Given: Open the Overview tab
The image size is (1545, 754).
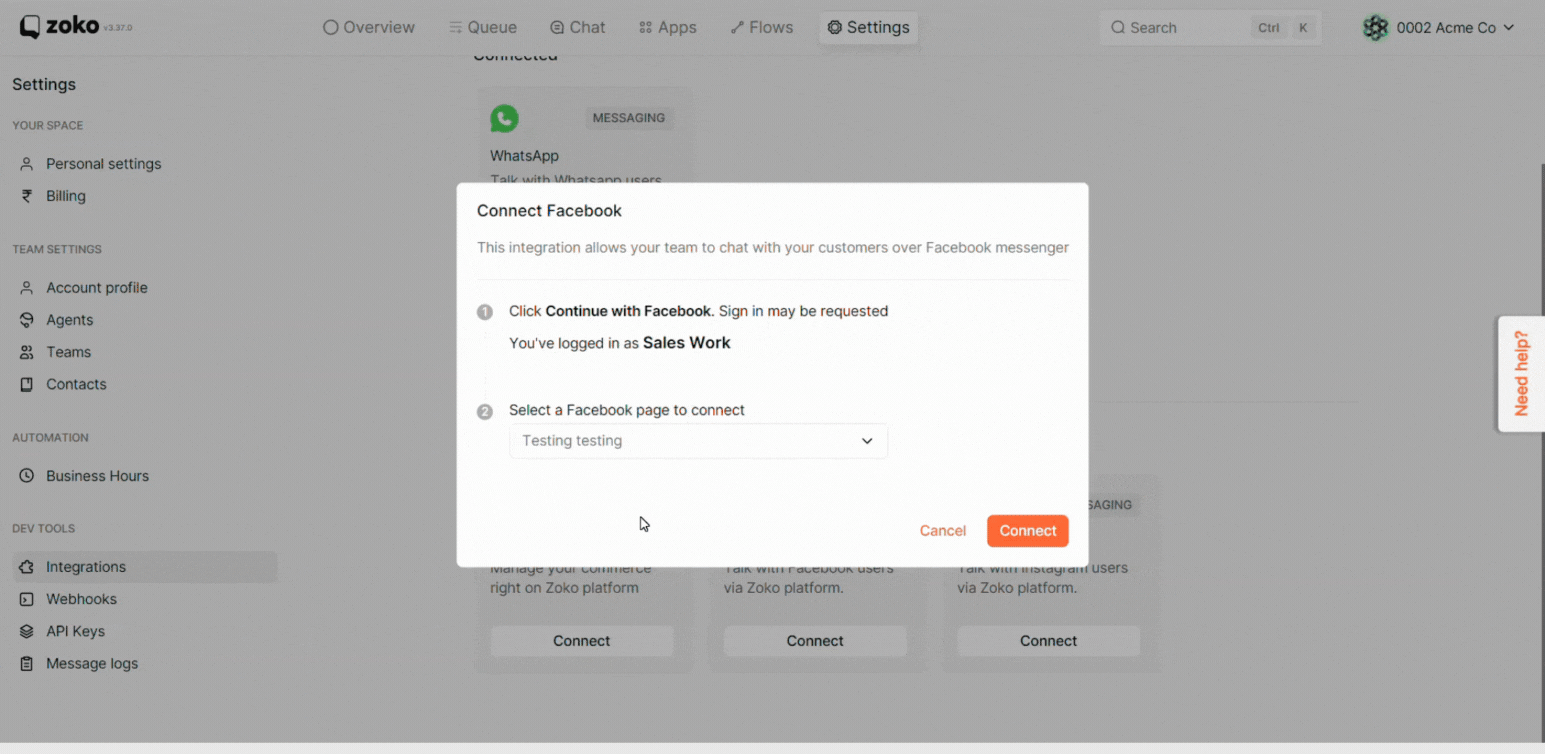Looking at the screenshot, I should click(x=368, y=27).
